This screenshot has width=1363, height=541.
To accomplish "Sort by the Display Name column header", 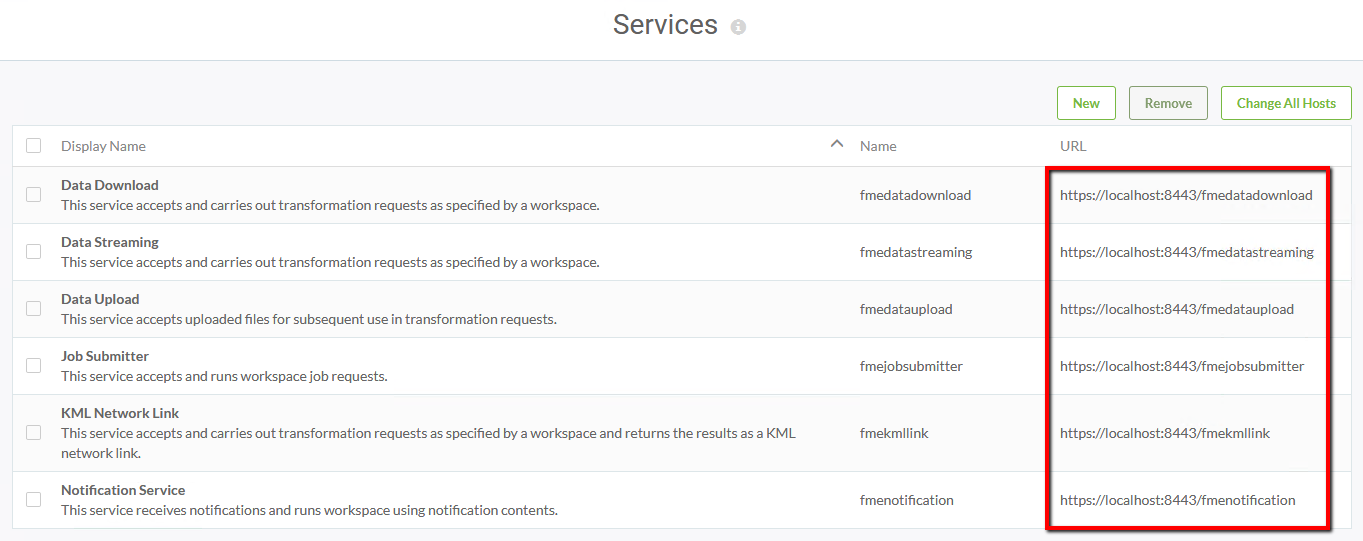I will [103, 146].
